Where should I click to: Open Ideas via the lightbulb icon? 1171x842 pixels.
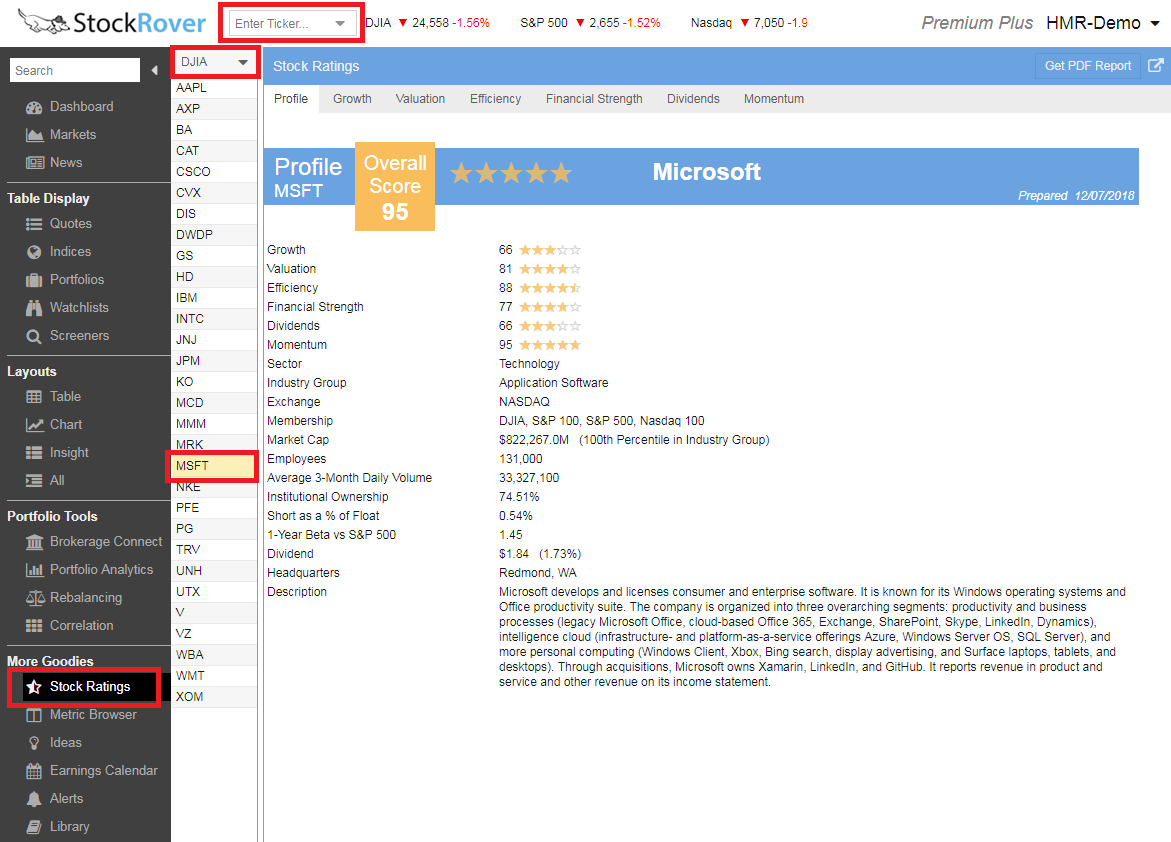34,743
